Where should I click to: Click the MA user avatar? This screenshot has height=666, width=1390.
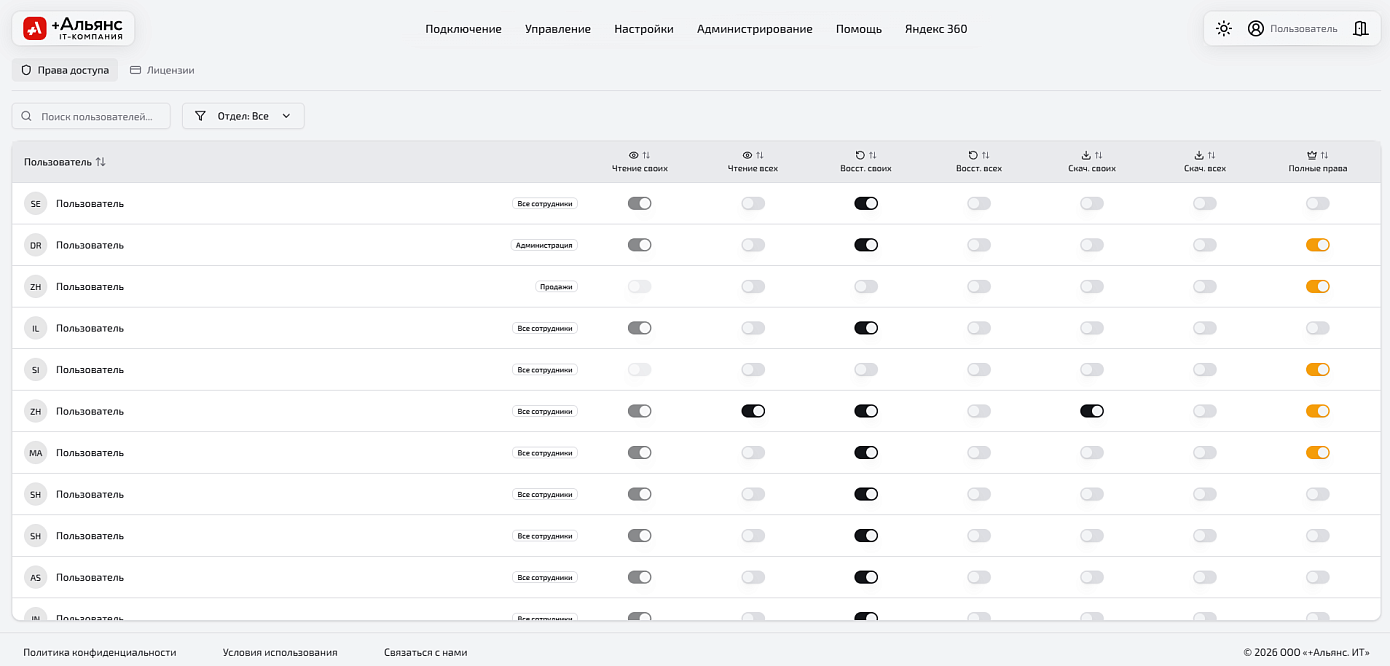click(36, 453)
